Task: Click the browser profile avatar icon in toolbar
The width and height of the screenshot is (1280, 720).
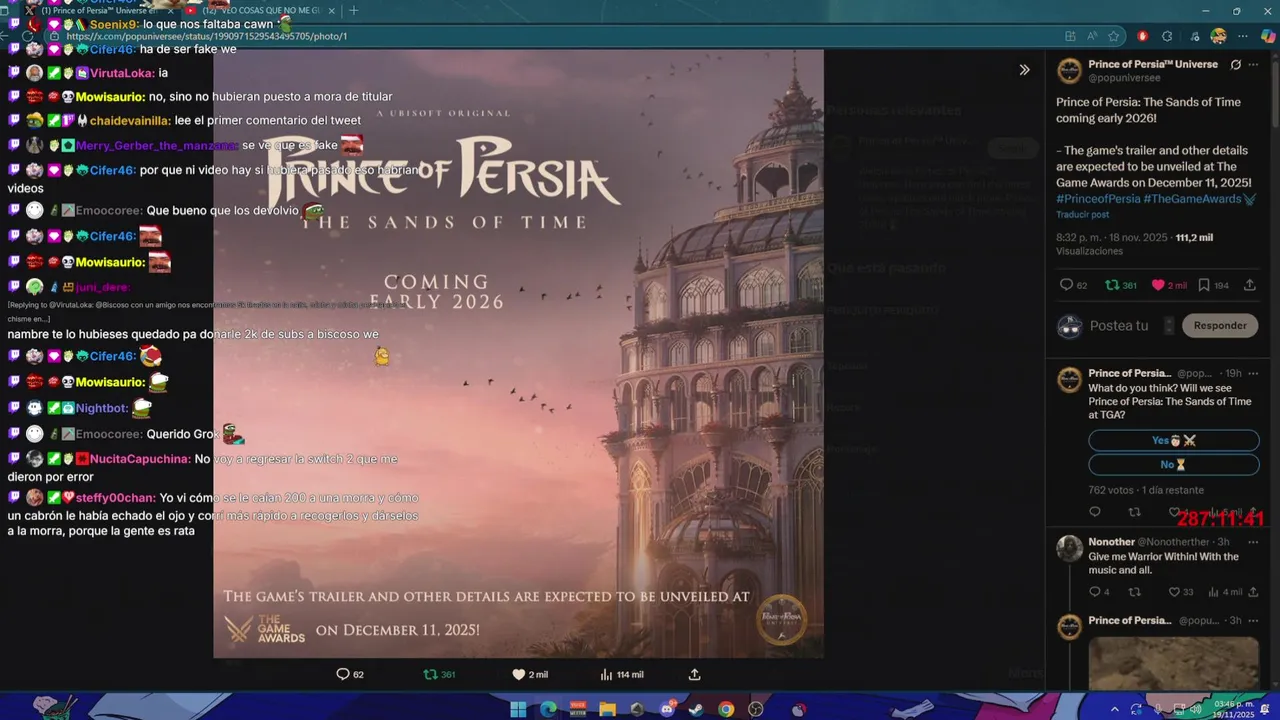Action: coord(1218,36)
